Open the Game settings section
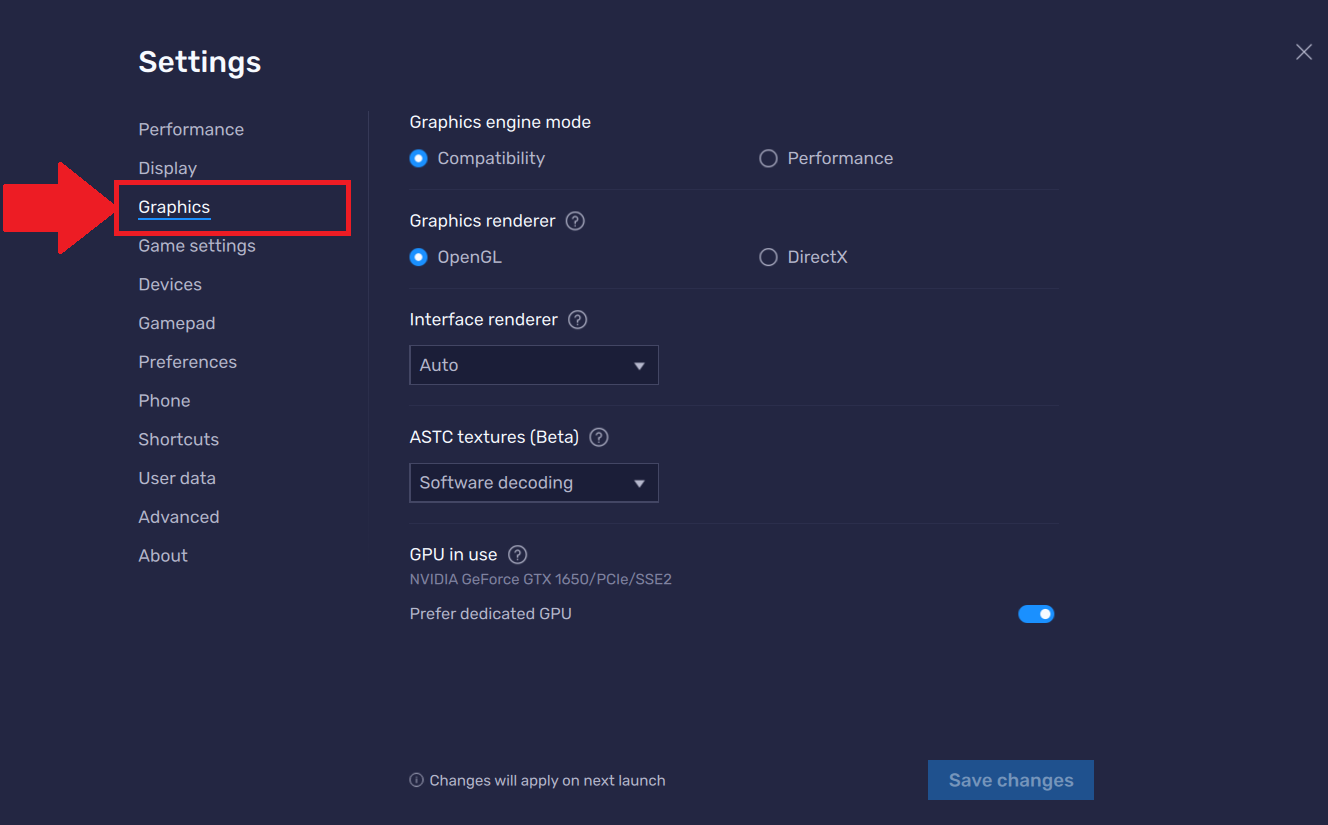 (x=195, y=245)
